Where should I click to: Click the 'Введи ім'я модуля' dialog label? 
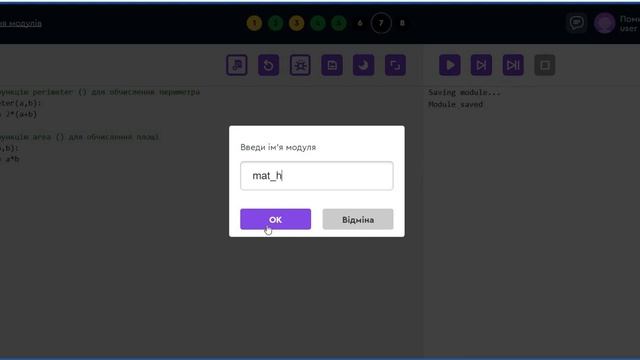(278, 147)
